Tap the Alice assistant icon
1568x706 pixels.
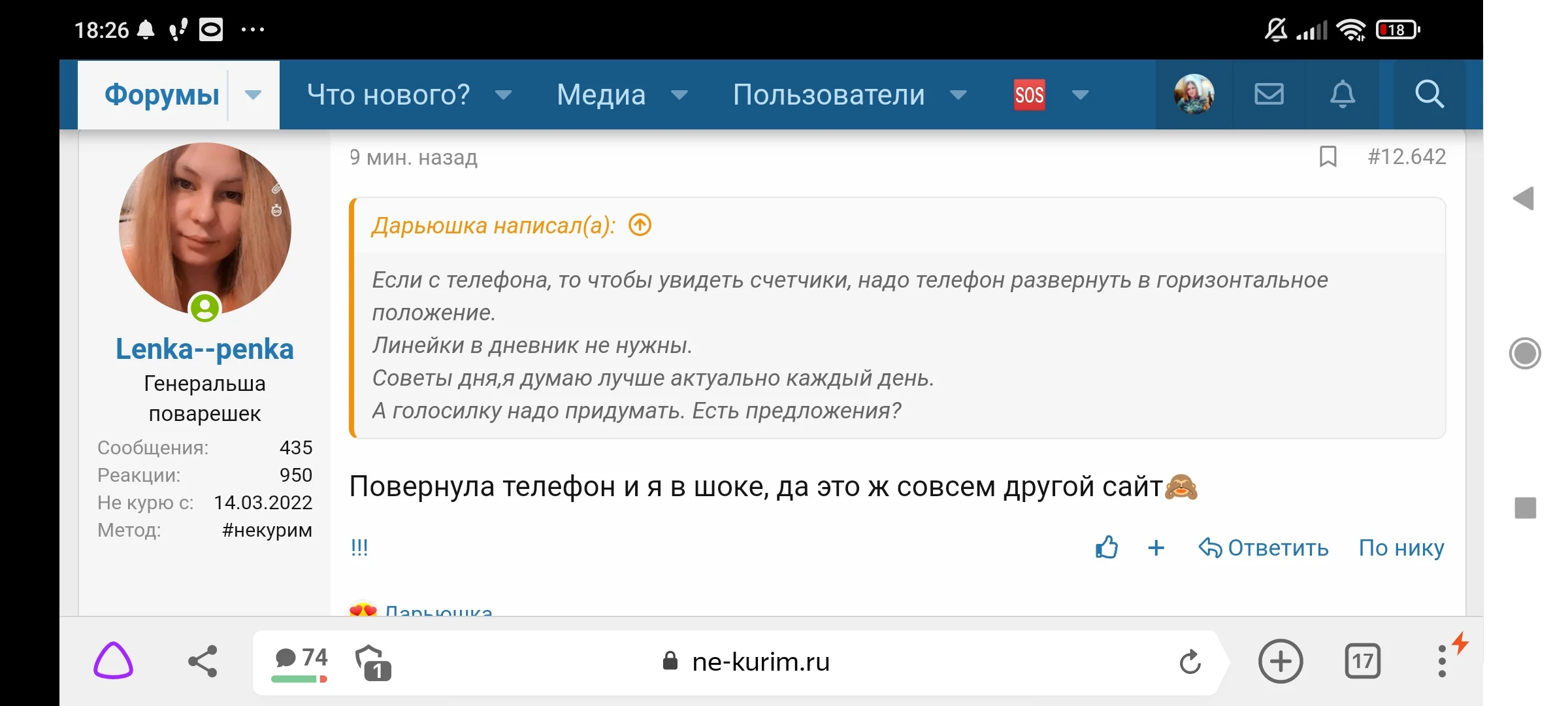113,661
